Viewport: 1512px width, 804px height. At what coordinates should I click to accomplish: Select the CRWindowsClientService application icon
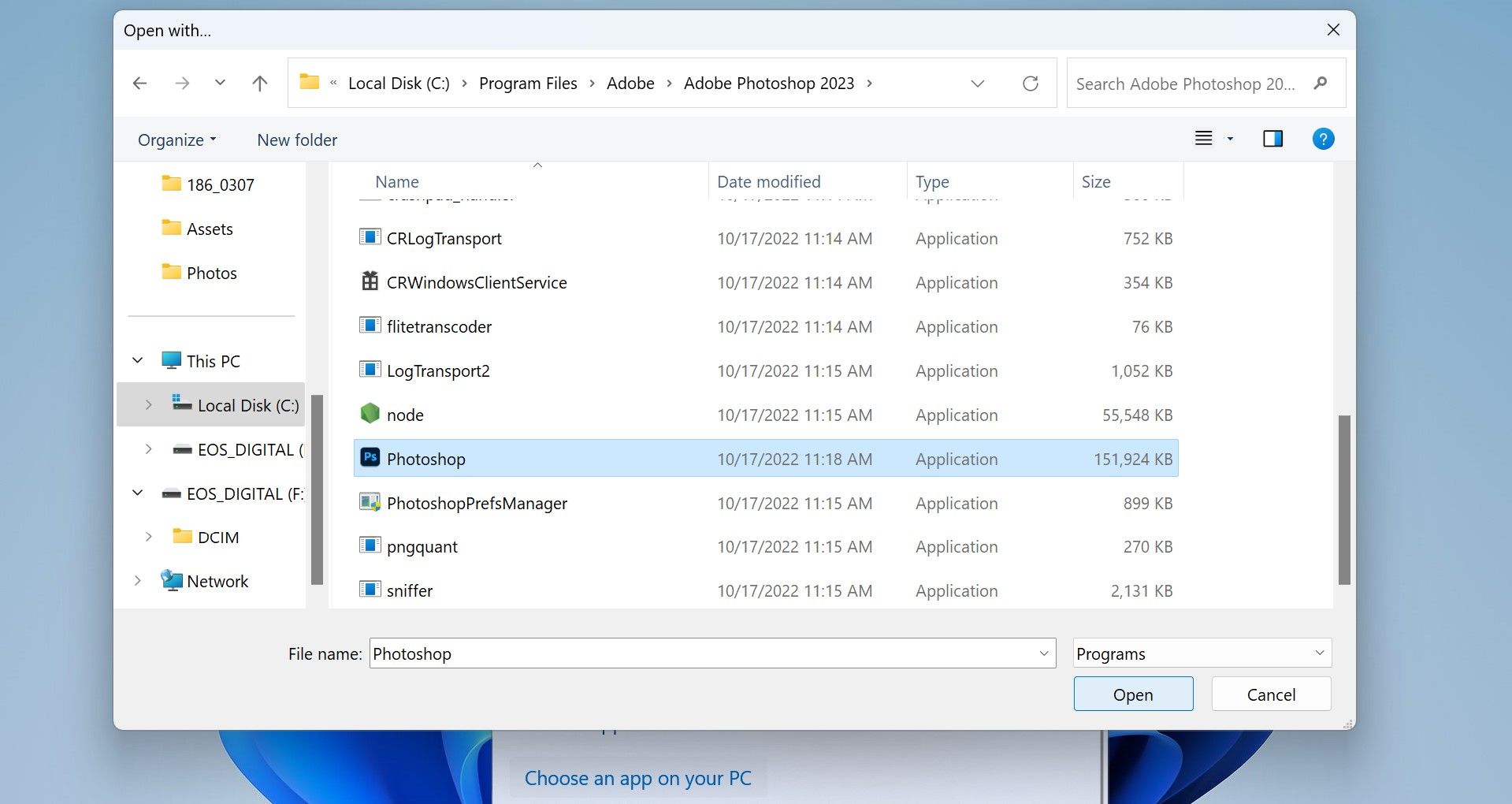[370, 281]
